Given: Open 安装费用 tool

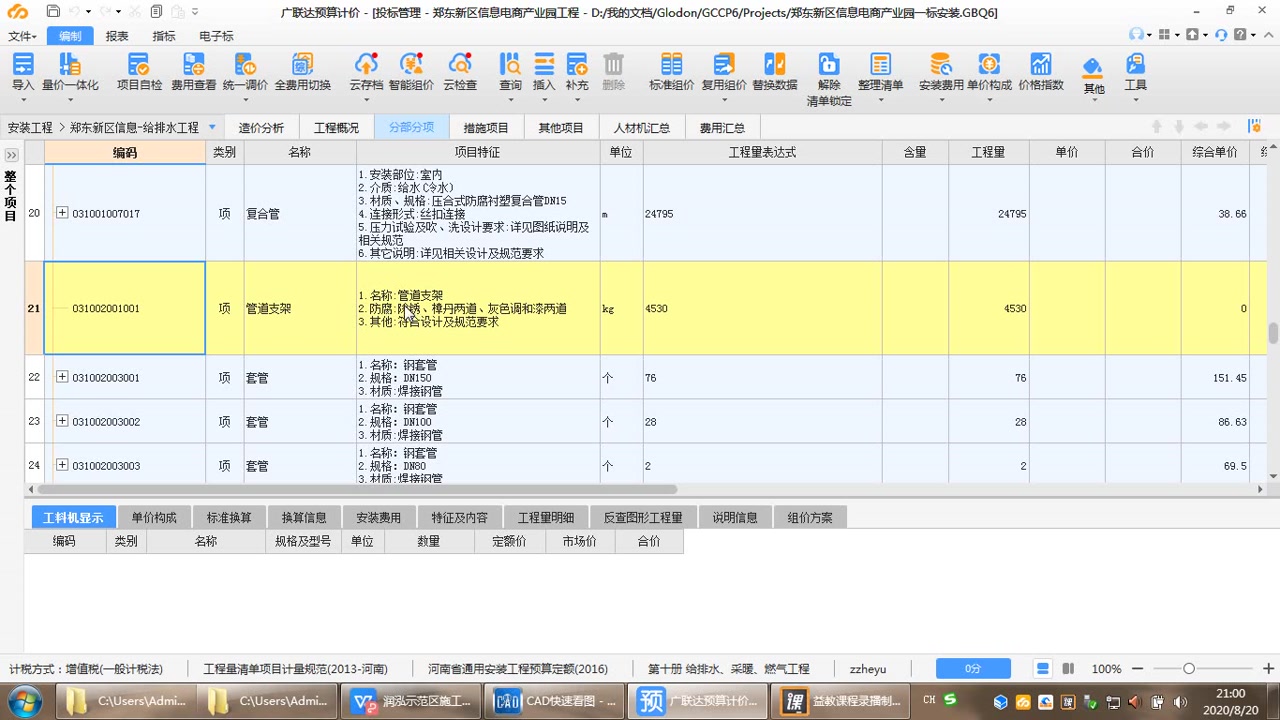Looking at the screenshot, I should click(941, 73).
